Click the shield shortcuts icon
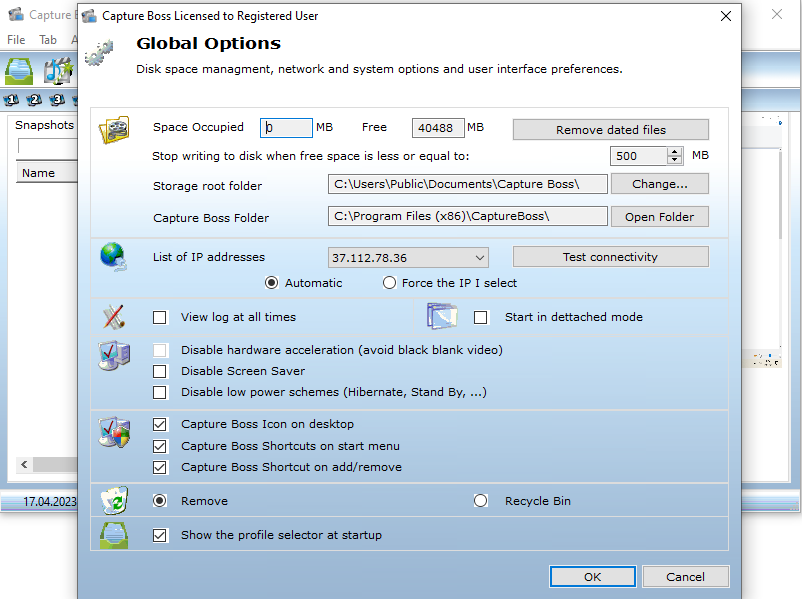The image size is (802, 599). (x=115, y=432)
